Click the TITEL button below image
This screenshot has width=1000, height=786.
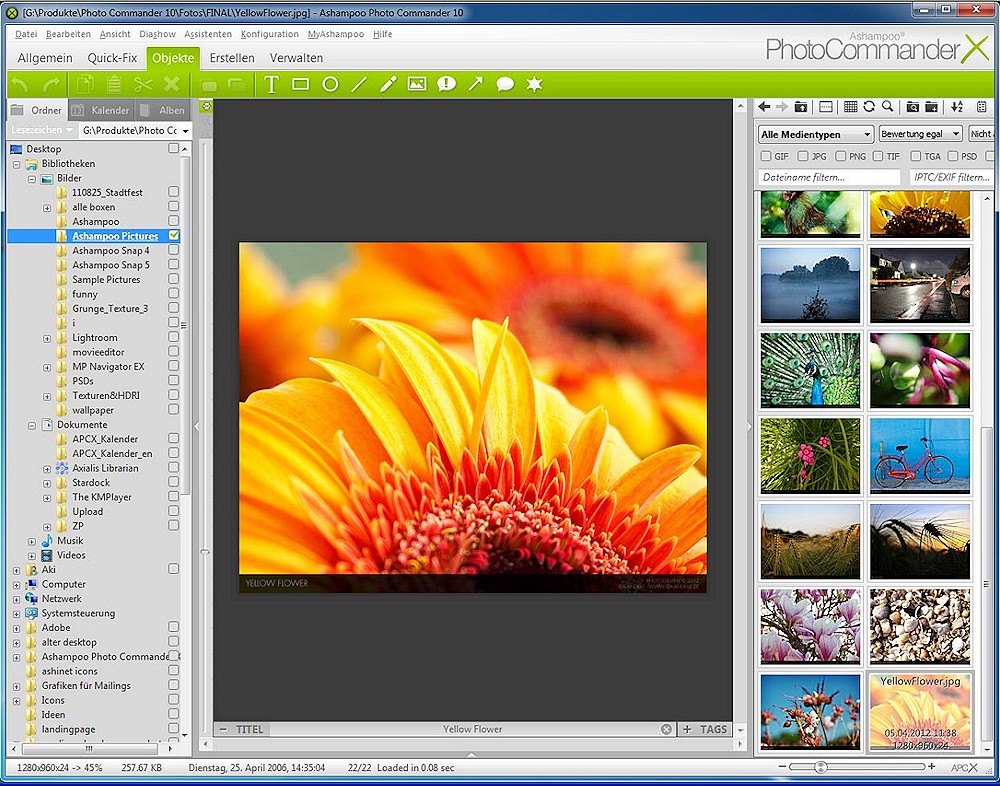pyautogui.click(x=249, y=729)
